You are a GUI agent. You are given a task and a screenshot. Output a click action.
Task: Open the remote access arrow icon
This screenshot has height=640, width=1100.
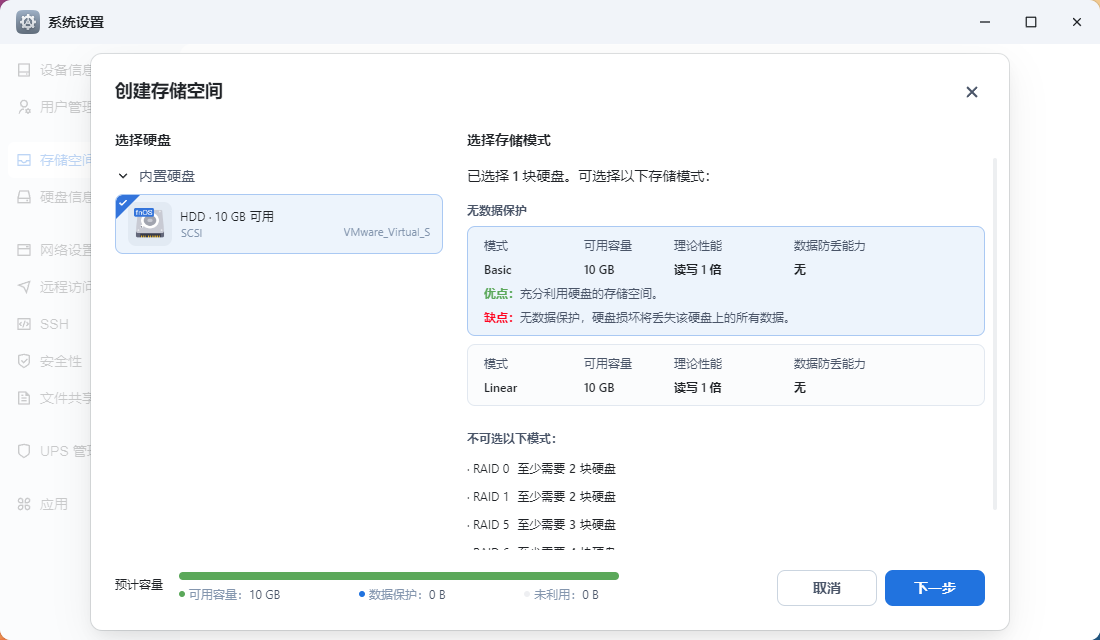click(24, 287)
